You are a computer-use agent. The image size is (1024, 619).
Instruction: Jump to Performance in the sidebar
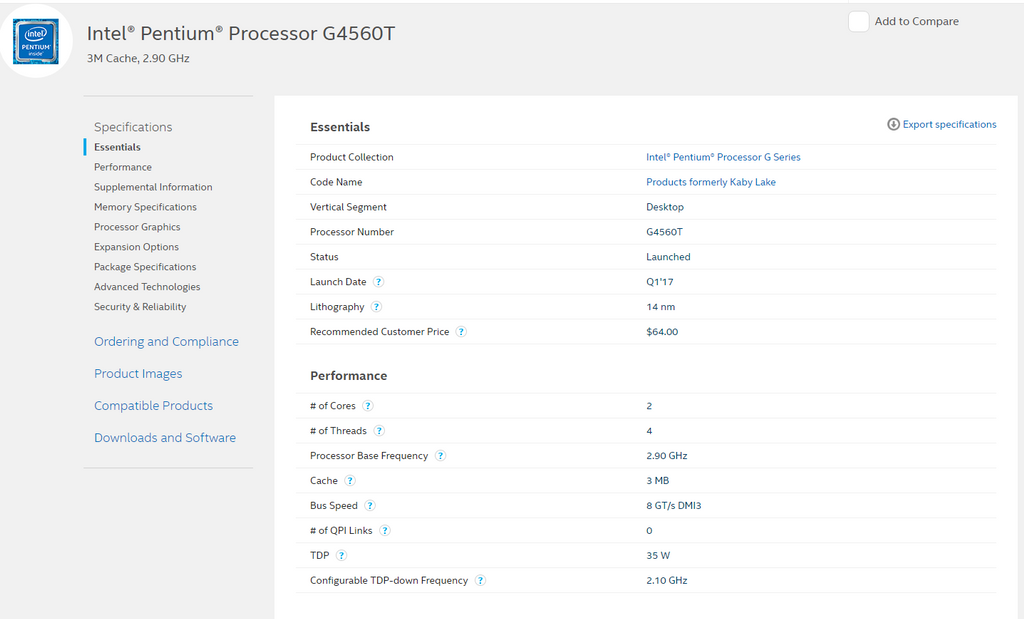(x=123, y=167)
